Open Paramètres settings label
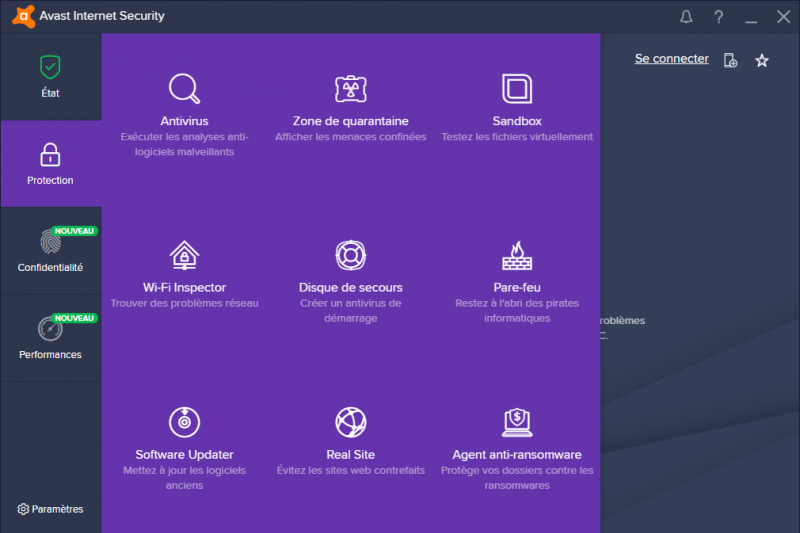 pyautogui.click(x=57, y=509)
